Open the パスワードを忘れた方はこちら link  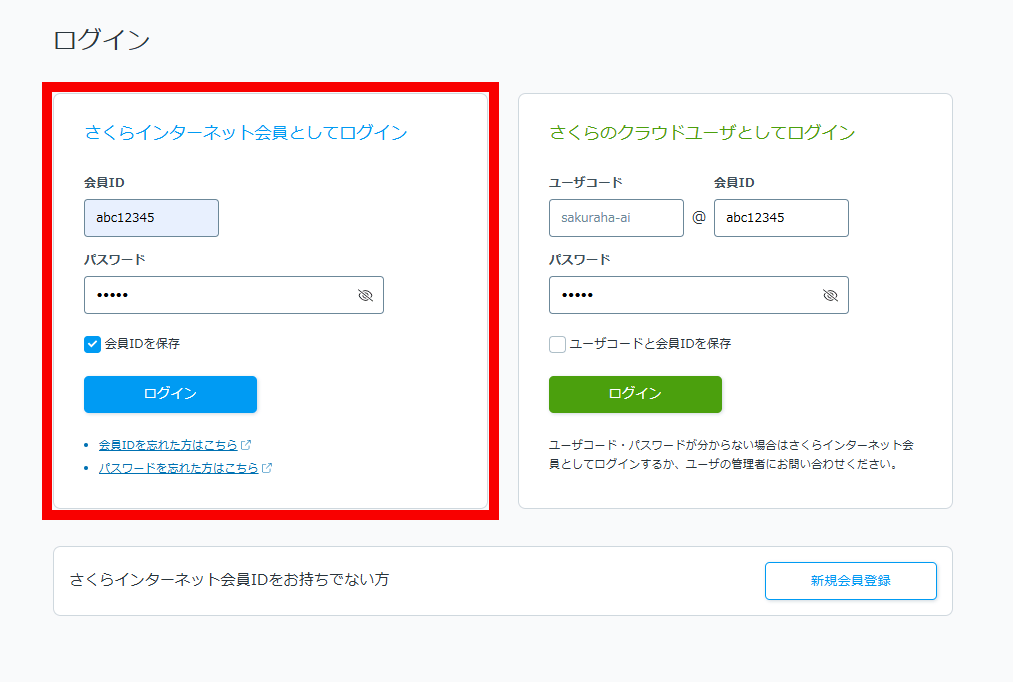178,468
